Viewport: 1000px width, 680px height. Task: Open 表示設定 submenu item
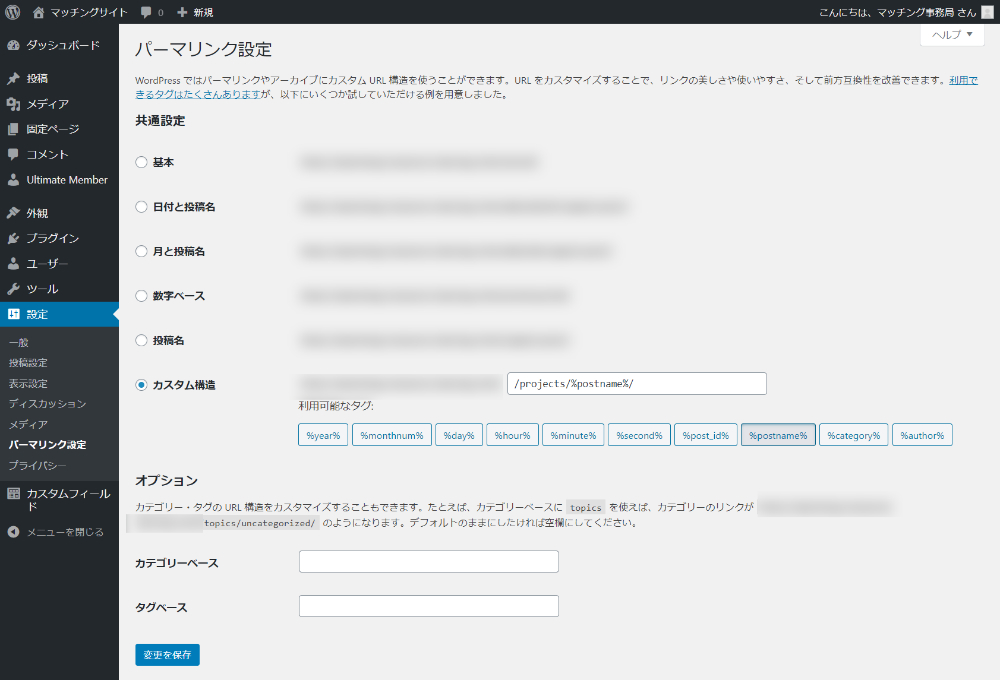click(28, 383)
